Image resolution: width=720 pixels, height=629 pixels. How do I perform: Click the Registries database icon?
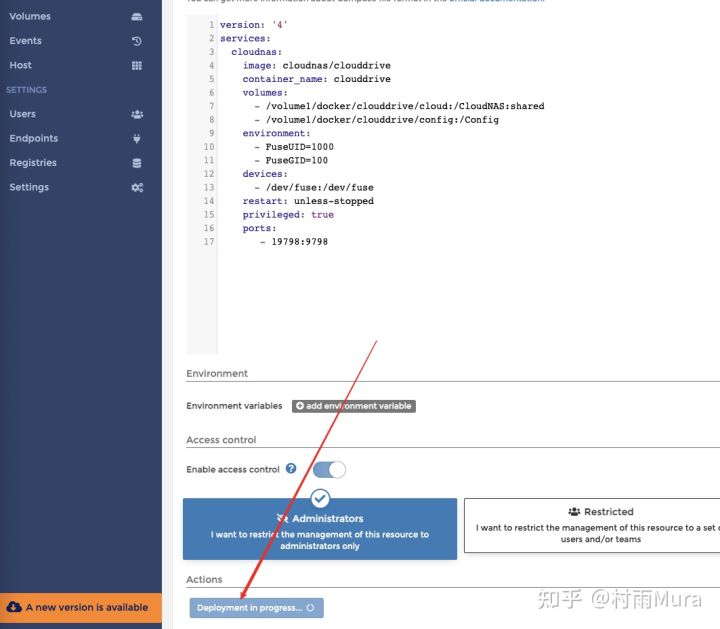tap(137, 163)
